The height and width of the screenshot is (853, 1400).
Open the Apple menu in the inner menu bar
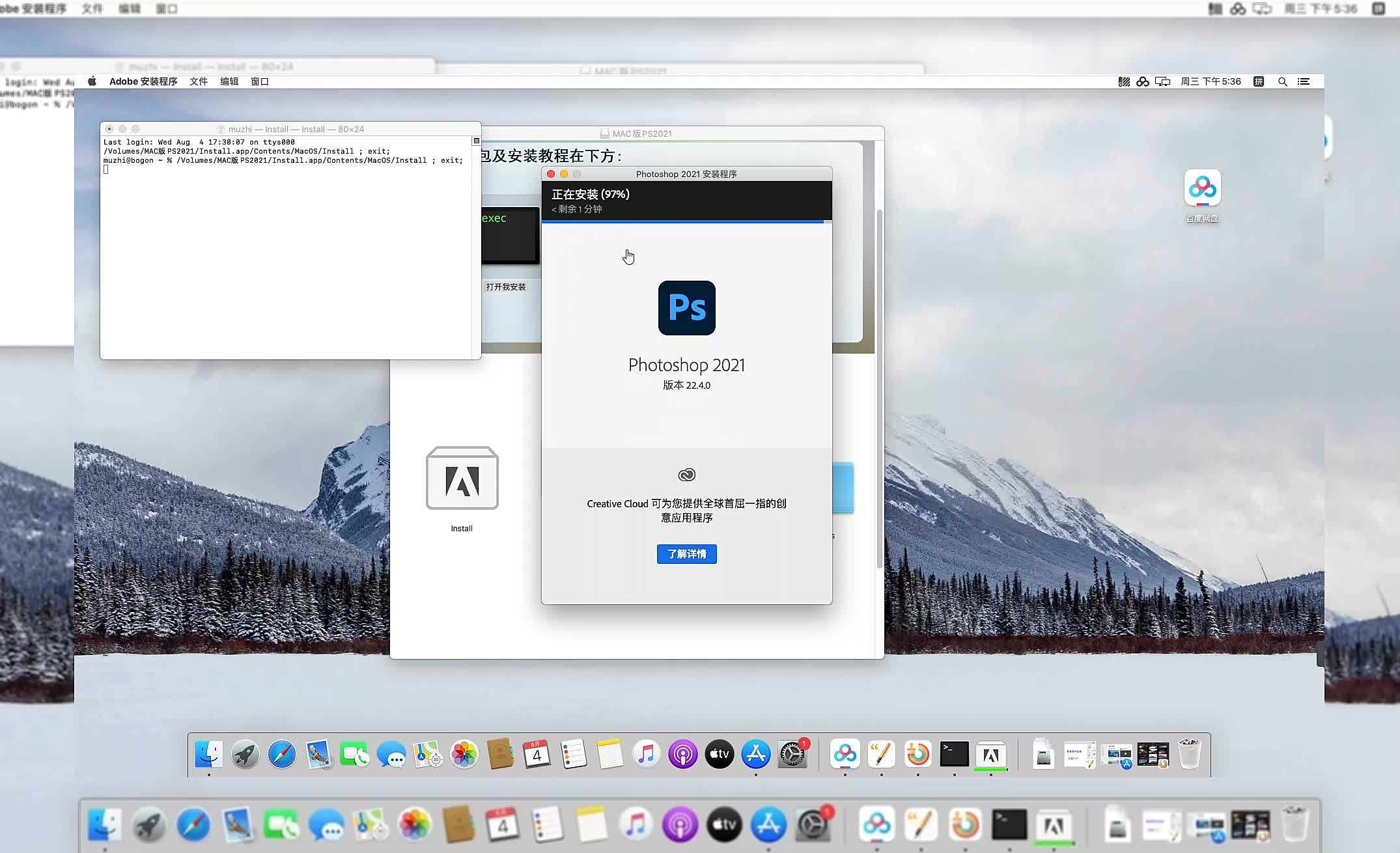(x=92, y=81)
